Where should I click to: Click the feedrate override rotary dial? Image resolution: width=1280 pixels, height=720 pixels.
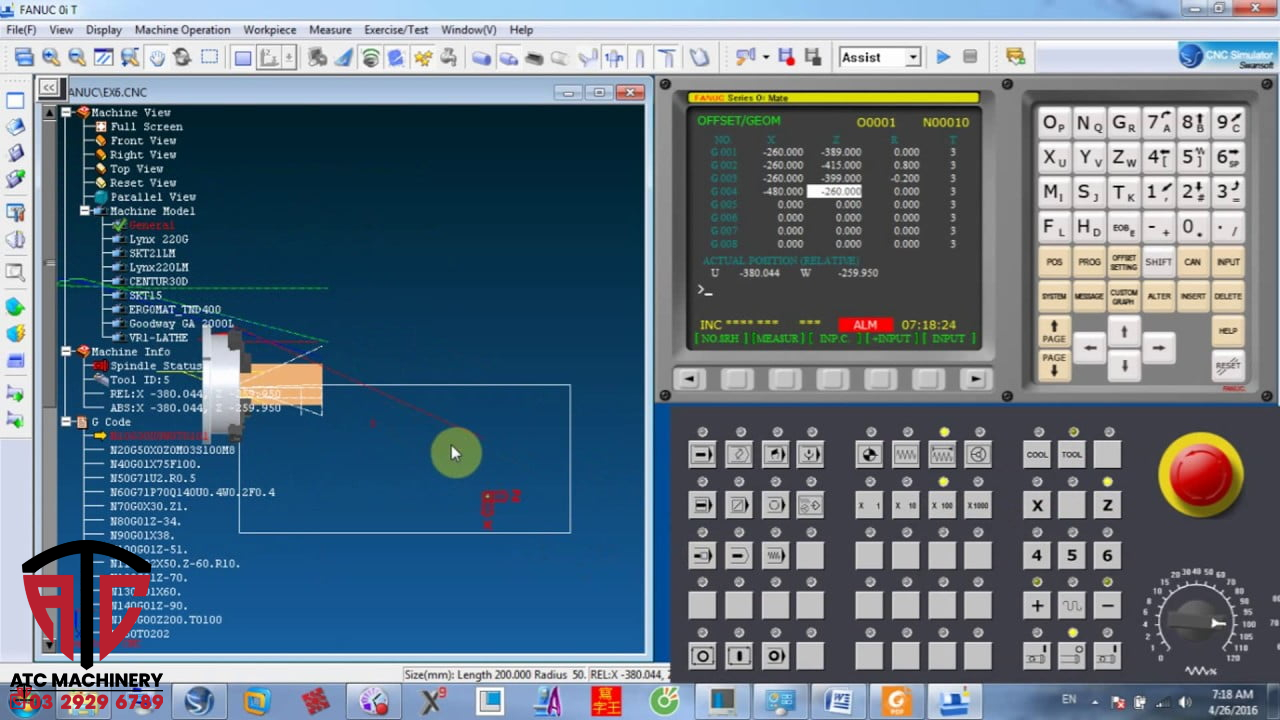(1202, 622)
